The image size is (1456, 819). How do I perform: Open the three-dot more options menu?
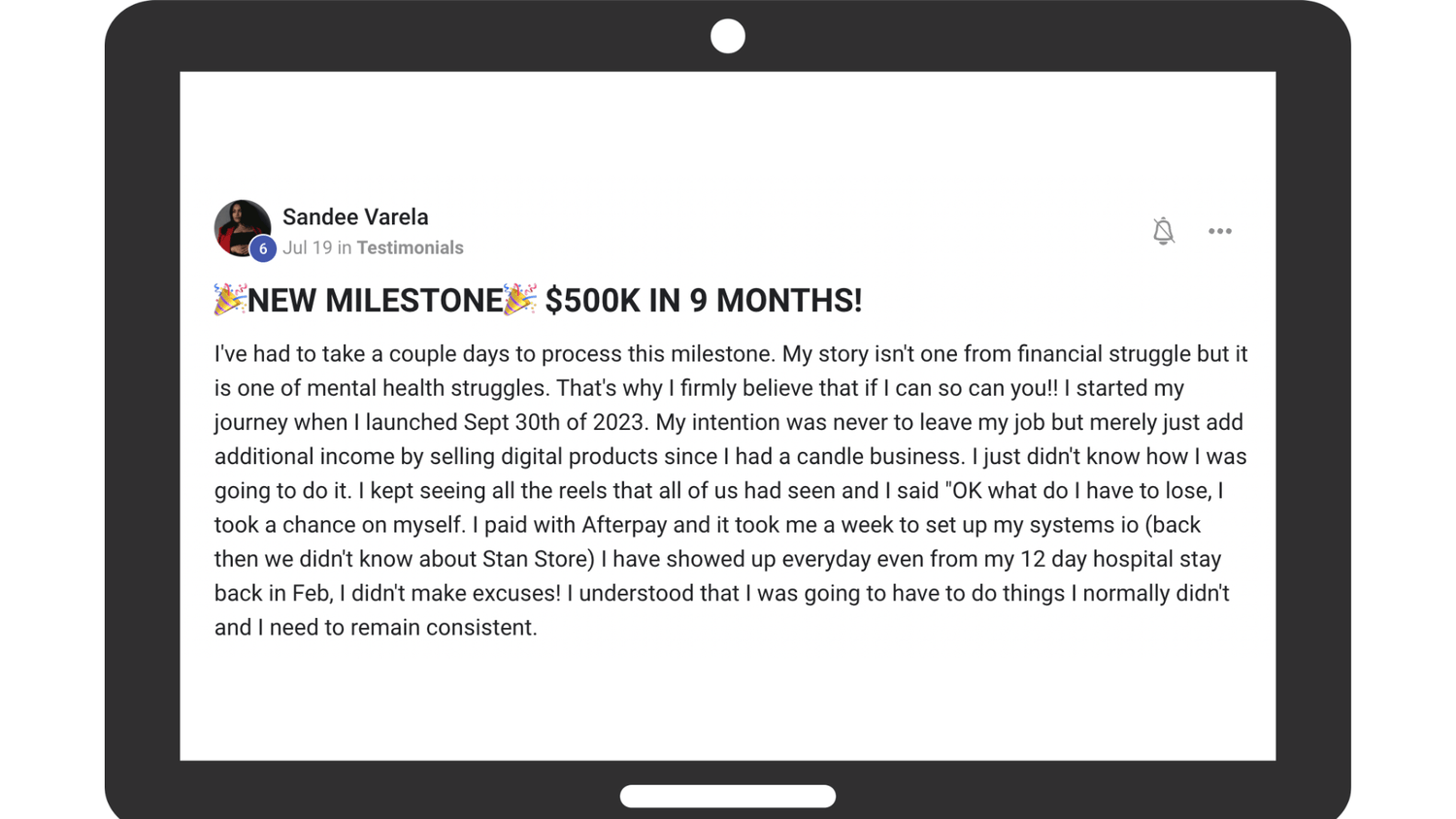click(x=1220, y=231)
